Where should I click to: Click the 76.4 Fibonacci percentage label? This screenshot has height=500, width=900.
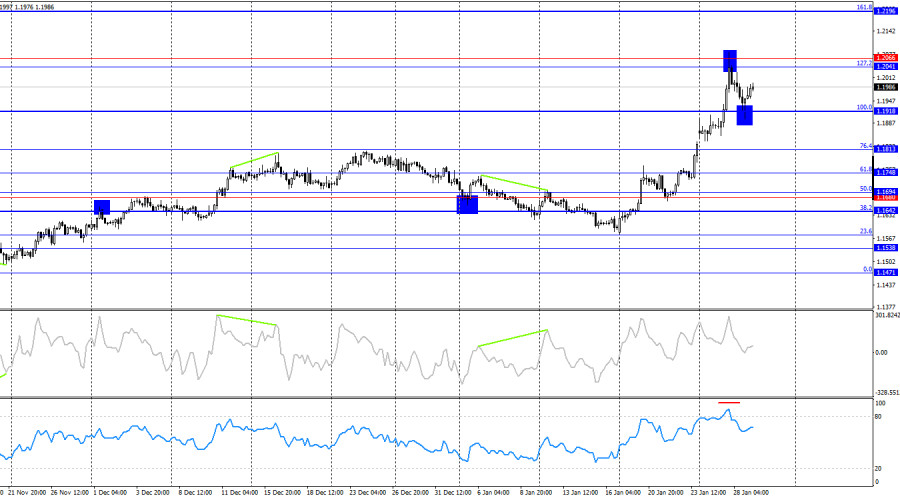pos(866,146)
